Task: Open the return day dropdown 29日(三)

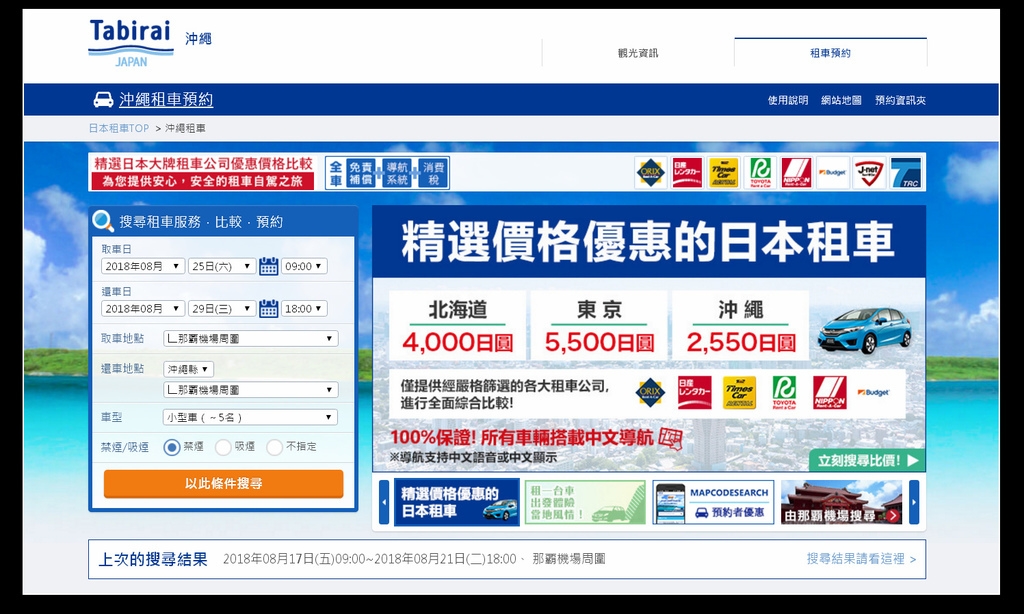Action: point(221,308)
